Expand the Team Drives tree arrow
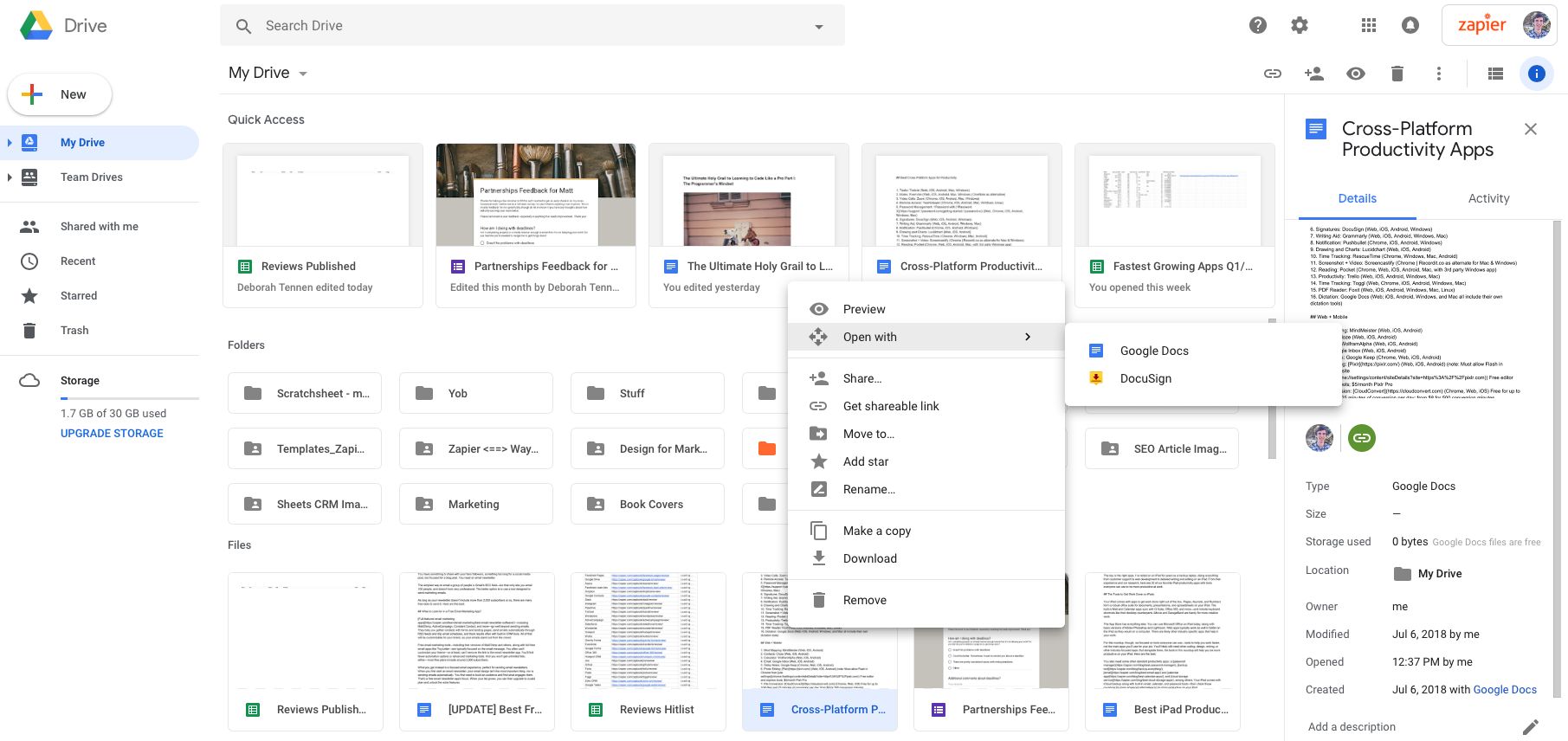Viewport: 1568px width, 741px height. tap(10, 177)
